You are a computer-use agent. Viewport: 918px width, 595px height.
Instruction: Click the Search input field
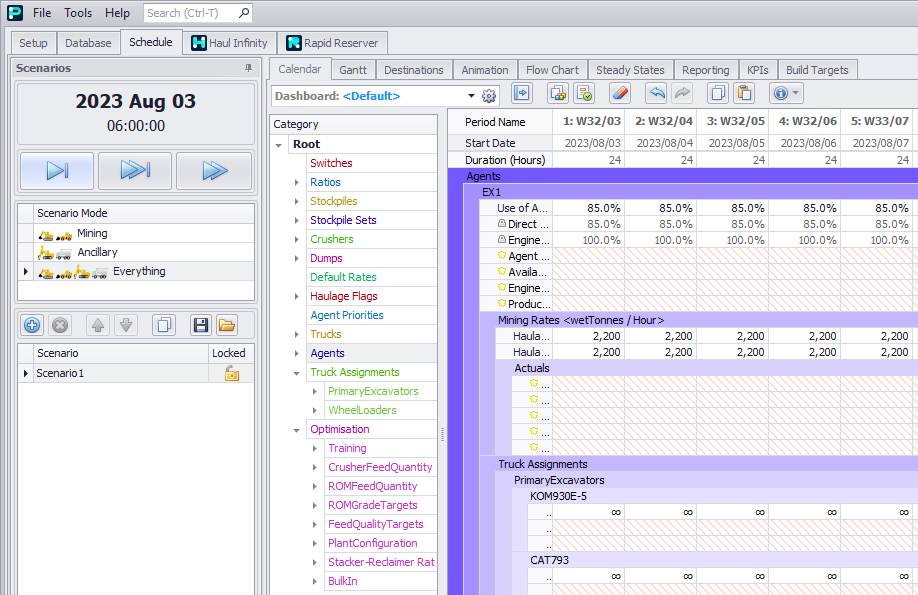tap(190, 13)
